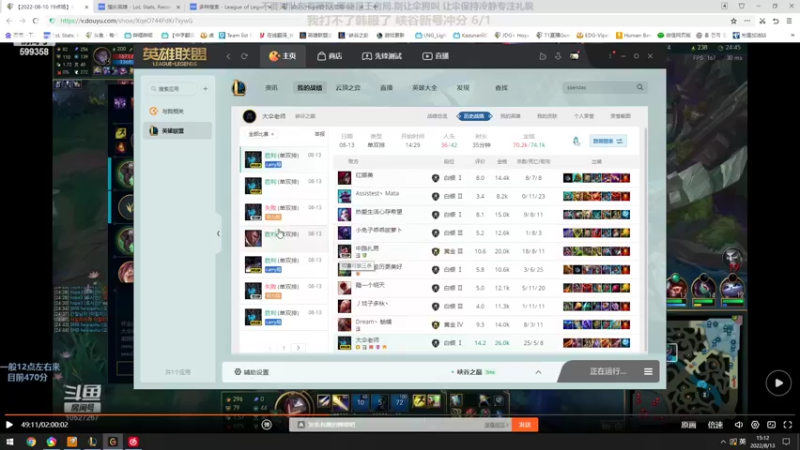This screenshot has height=450, width=800.
Task: Open the 英雄大全 tab
Action: click(x=424, y=88)
